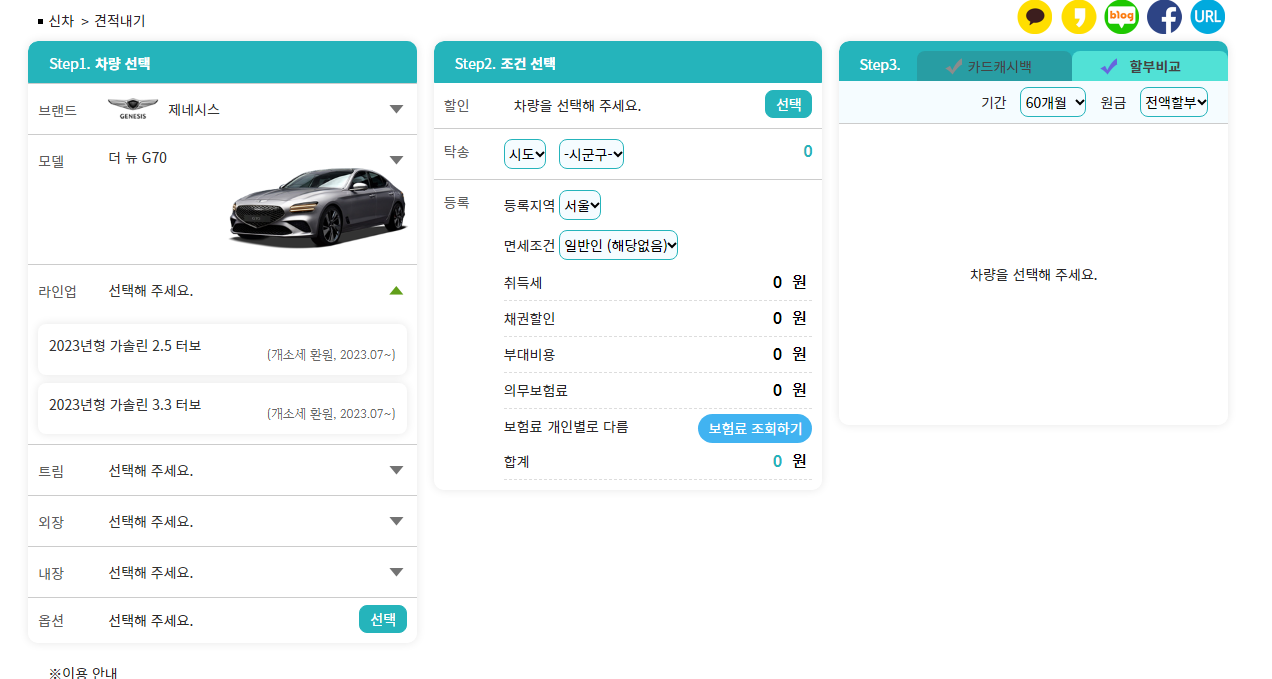This screenshot has width=1272, height=679.
Task: Click 제네시스 brand name text
Action: (194, 110)
